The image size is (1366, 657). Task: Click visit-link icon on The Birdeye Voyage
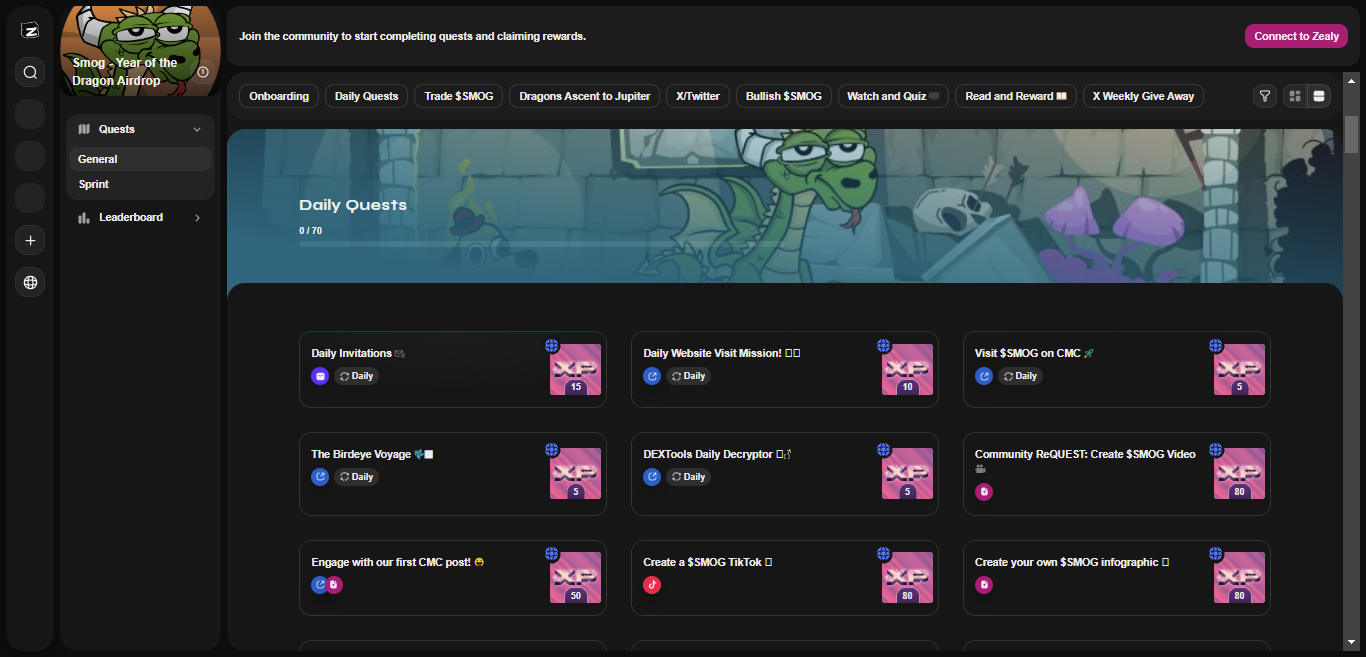(320, 477)
